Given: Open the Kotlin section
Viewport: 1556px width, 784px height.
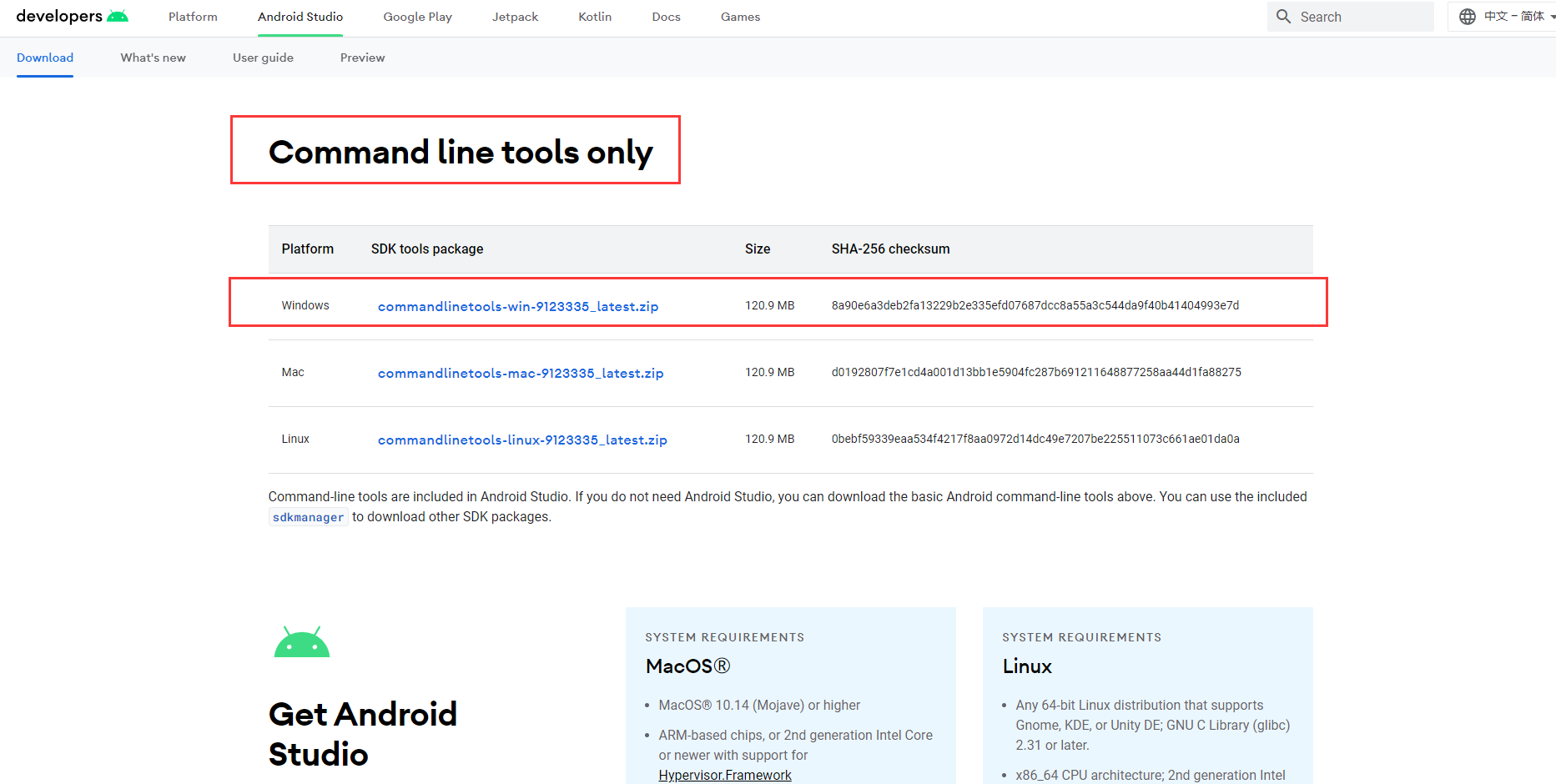Looking at the screenshot, I should [595, 17].
